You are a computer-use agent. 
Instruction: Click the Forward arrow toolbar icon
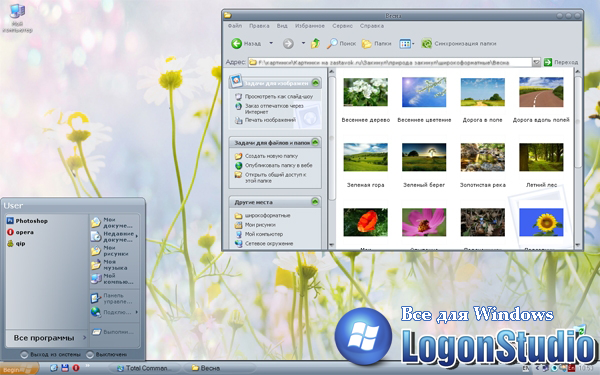[x=288, y=44]
